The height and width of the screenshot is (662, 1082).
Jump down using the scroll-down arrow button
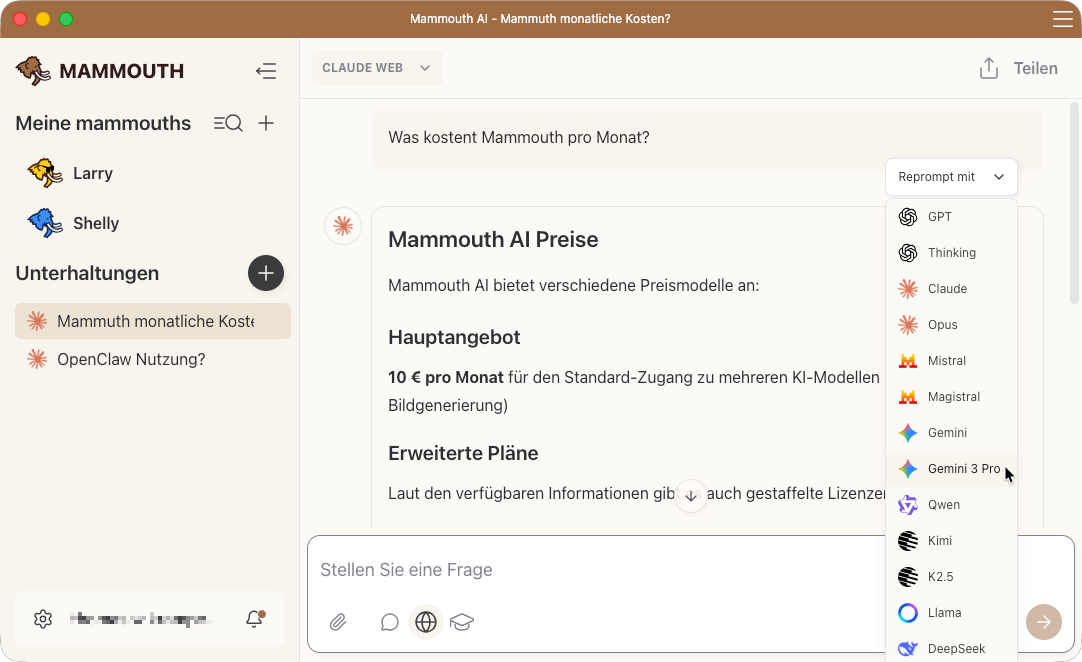tap(691, 495)
